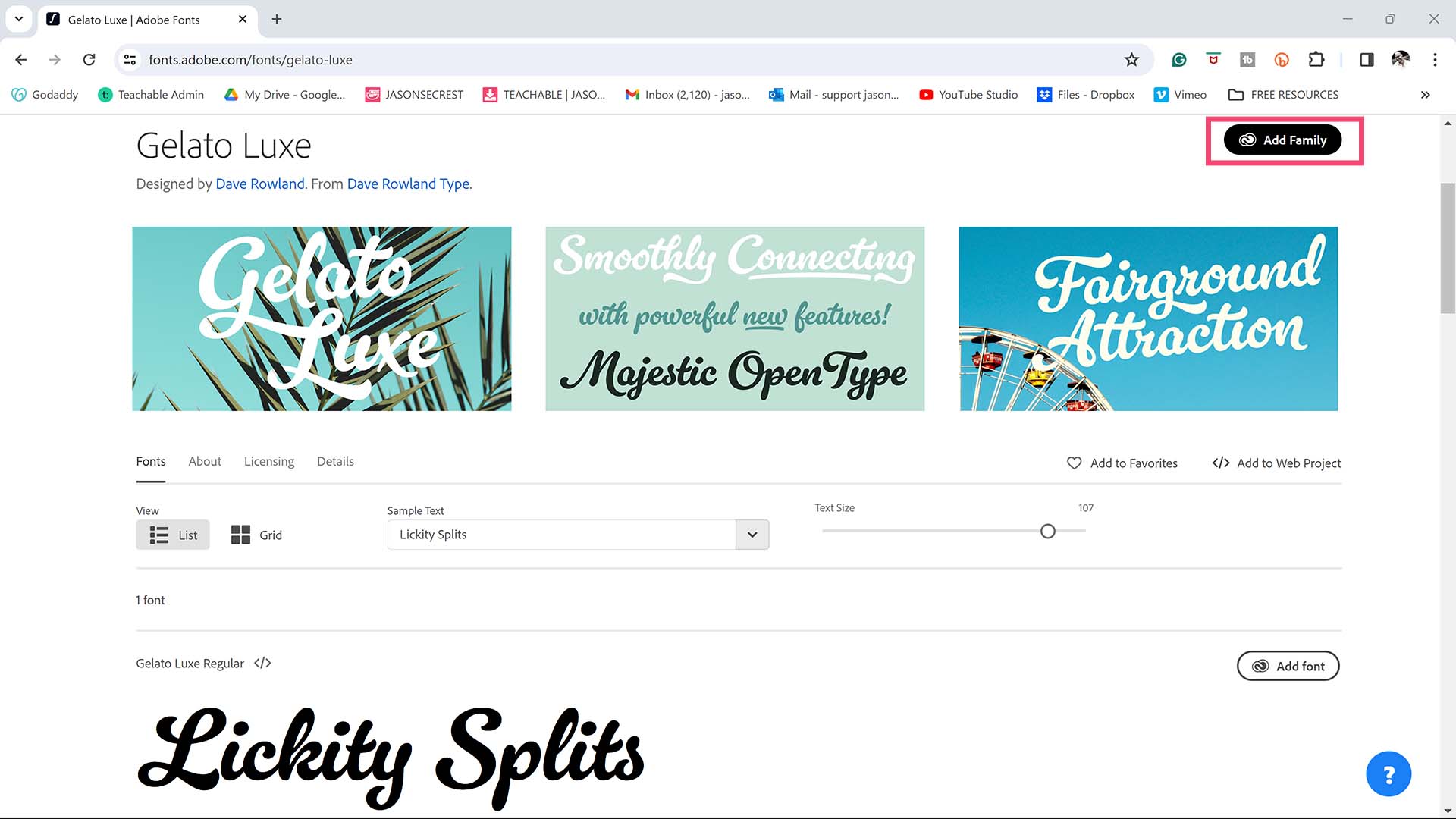Click the Sample Text input field
1456x819 pixels.
click(561, 535)
